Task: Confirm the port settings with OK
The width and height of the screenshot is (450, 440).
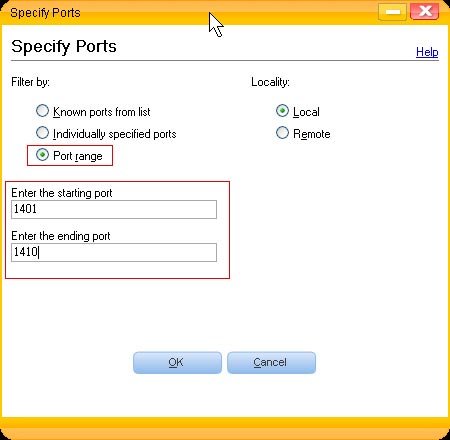Action: [x=177, y=362]
